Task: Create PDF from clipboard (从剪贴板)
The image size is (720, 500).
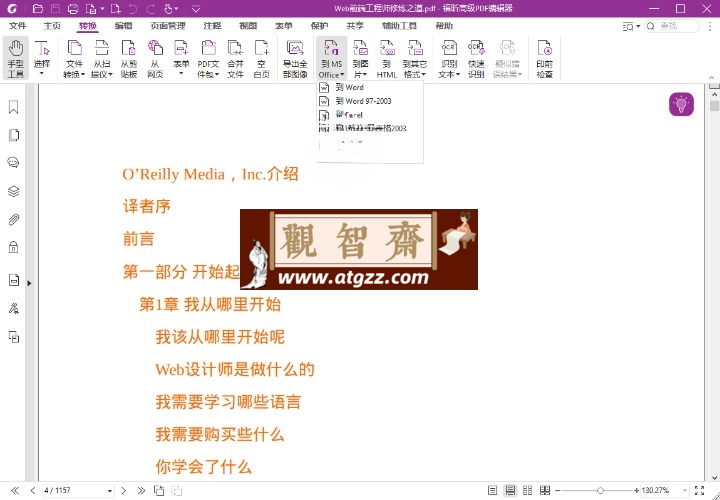Action: [129, 58]
